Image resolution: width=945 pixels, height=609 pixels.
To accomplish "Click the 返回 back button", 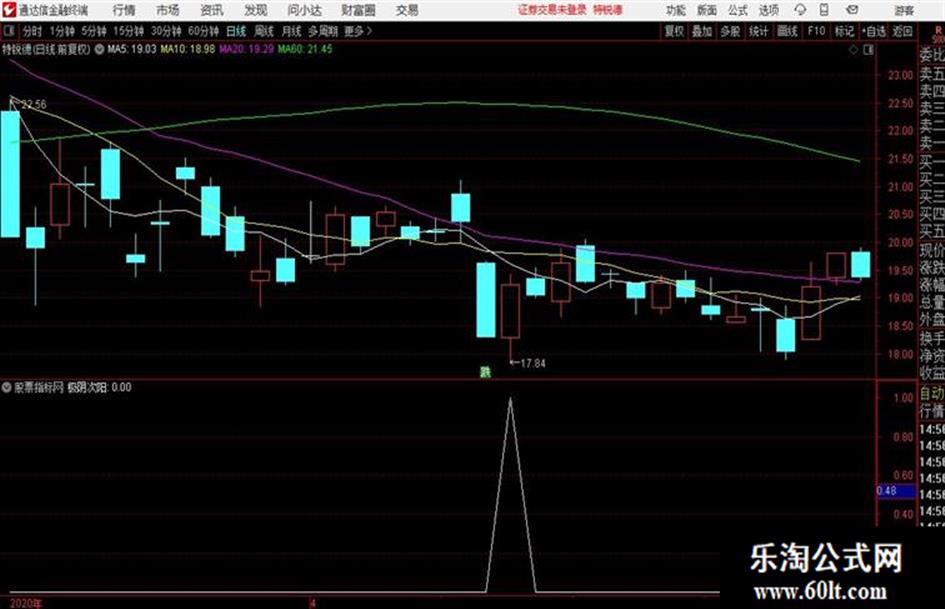I will coord(902,31).
